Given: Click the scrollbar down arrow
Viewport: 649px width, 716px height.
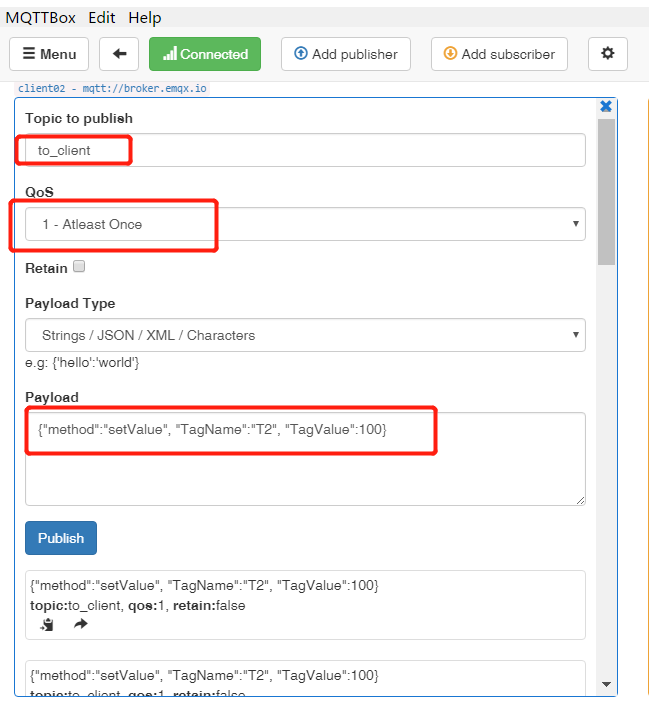Looking at the screenshot, I should pos(606,684).
